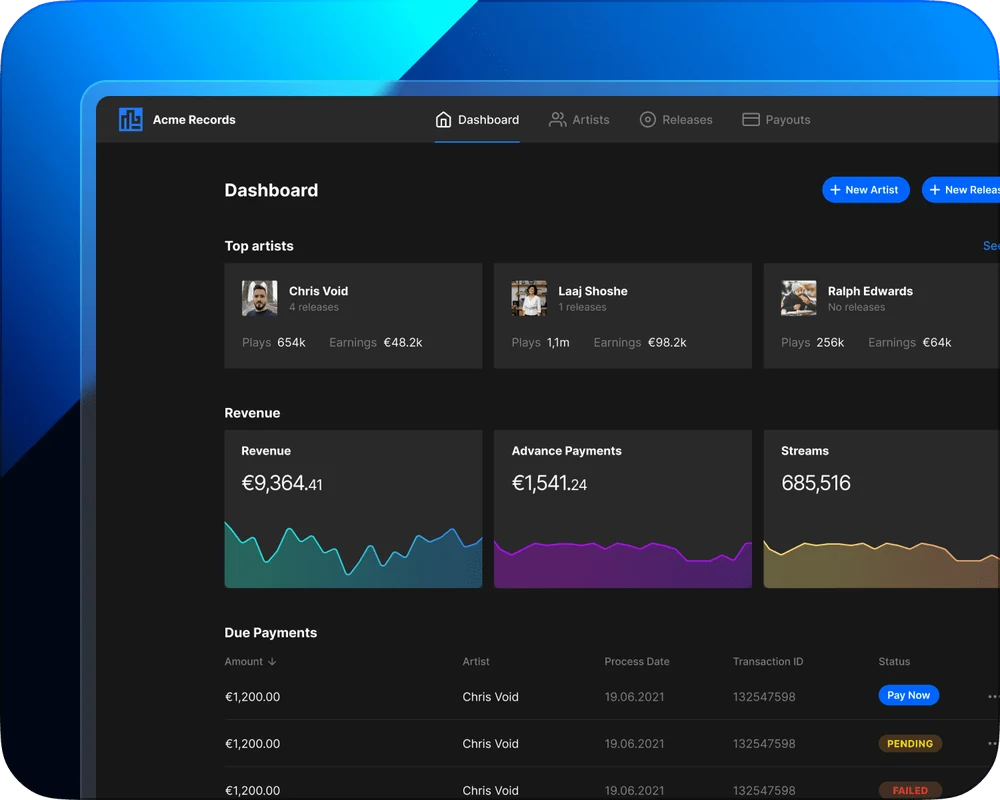Image resolution: width=1000 pixels, height=800 pixels.
Task: Click the 654k plays value
Action: [291, 343]
